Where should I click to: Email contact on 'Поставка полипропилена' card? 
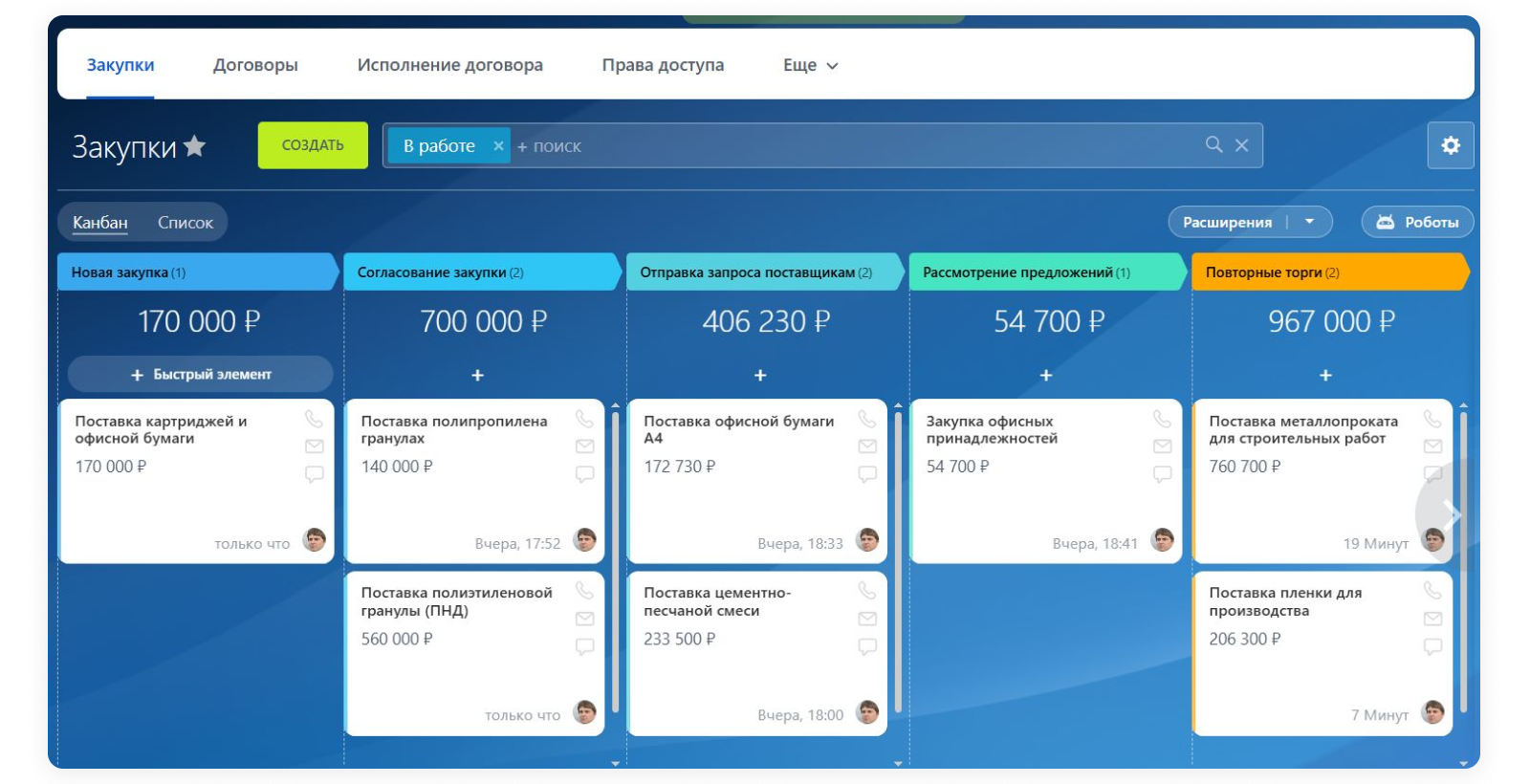coord(584,446)
